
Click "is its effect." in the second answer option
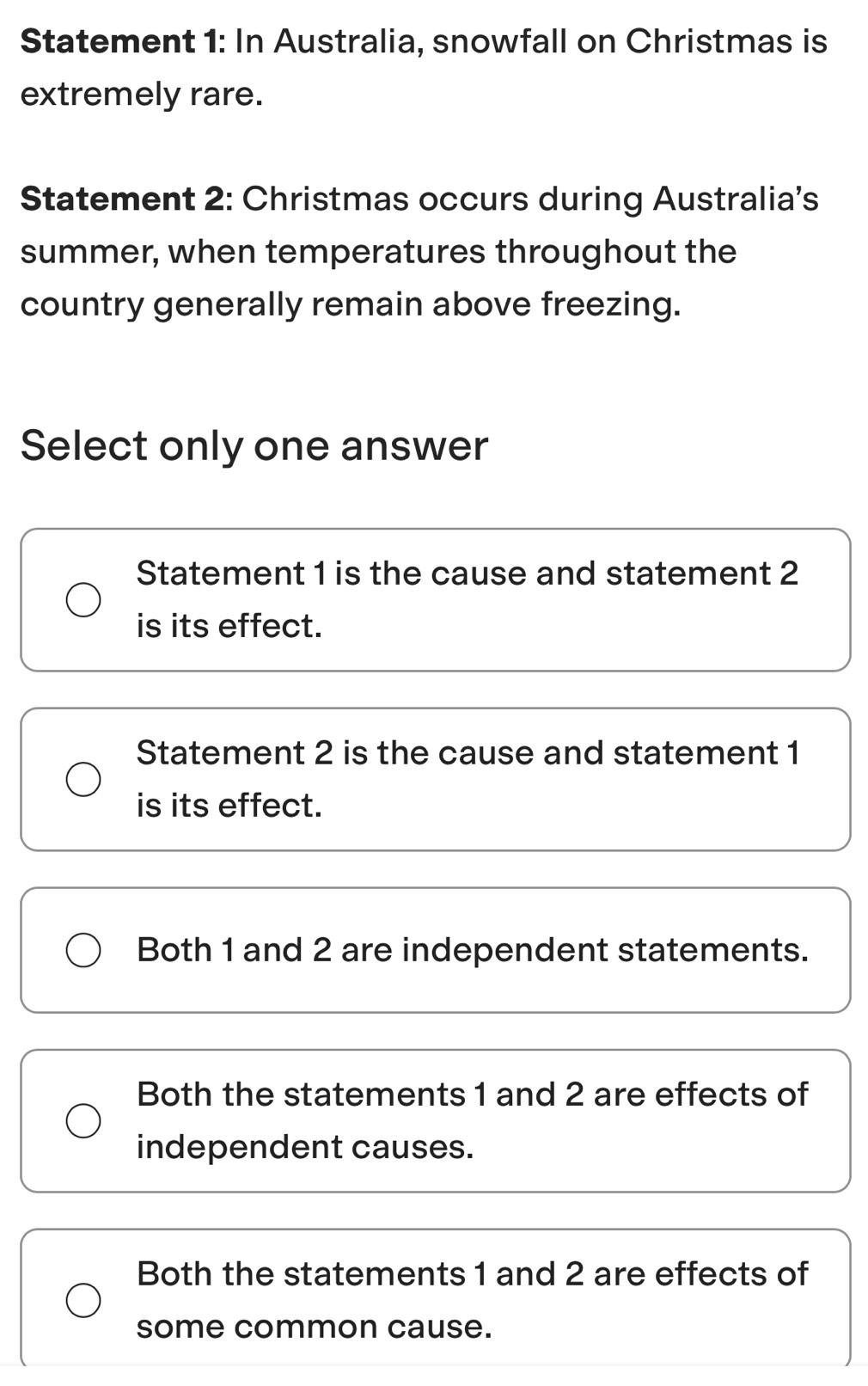229,806
